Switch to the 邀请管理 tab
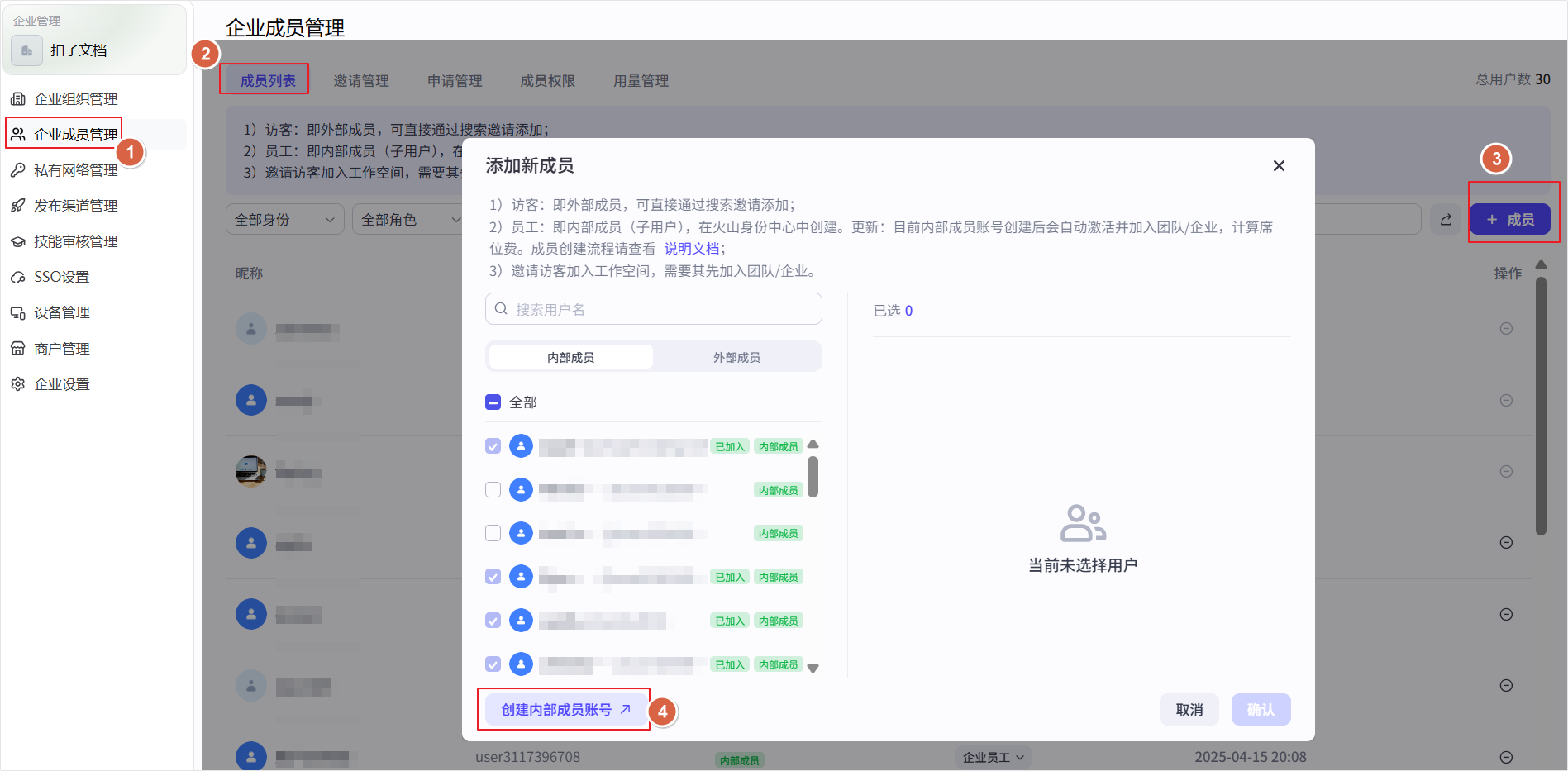 (361, 81)
